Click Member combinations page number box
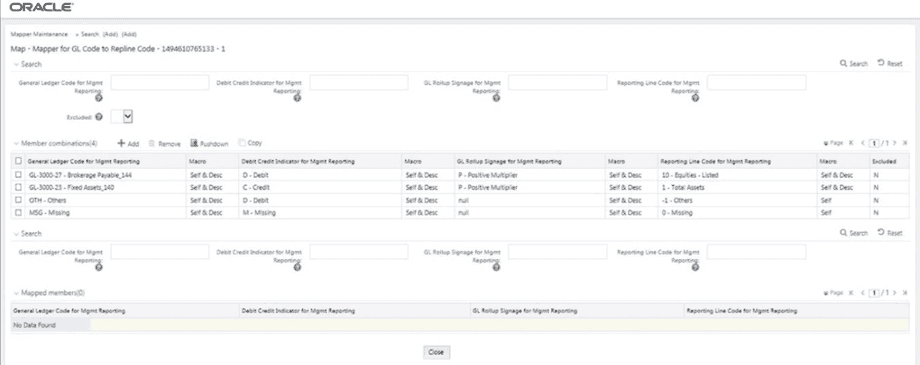This screenshot has width=920, height=365. point(874,143)
